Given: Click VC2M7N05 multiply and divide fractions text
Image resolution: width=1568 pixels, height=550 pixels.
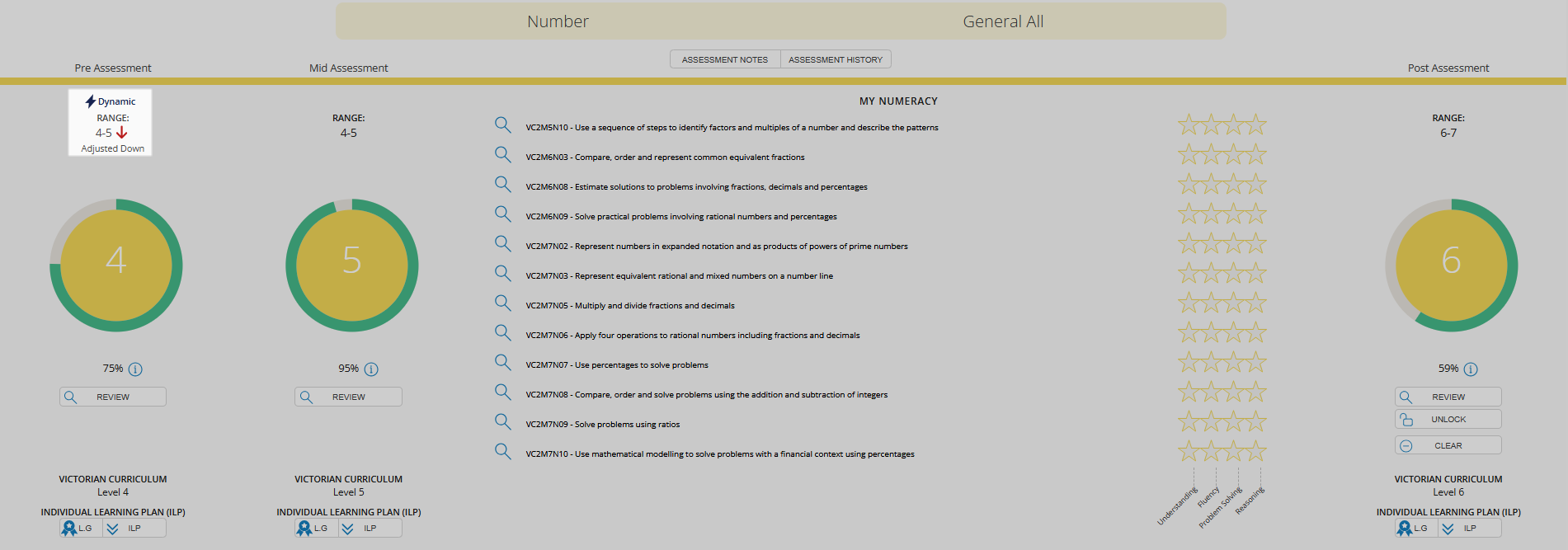Looking at the screenshot, I should tap(630, 306).
